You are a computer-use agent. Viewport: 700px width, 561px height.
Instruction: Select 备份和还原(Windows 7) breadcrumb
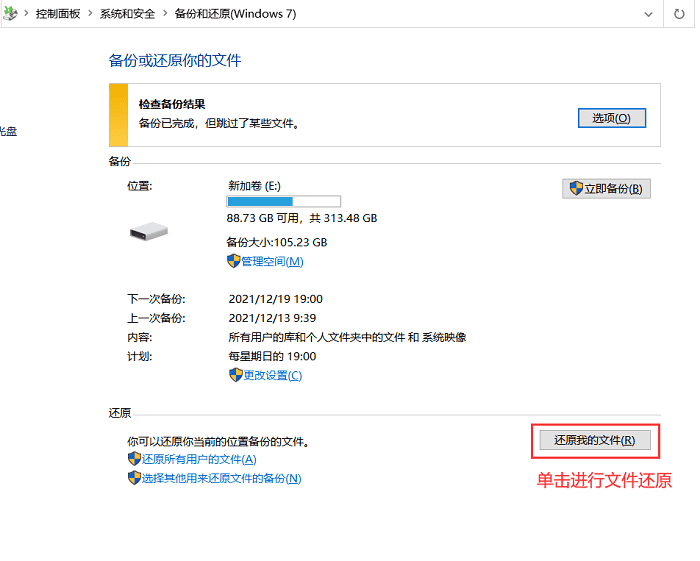235,14
